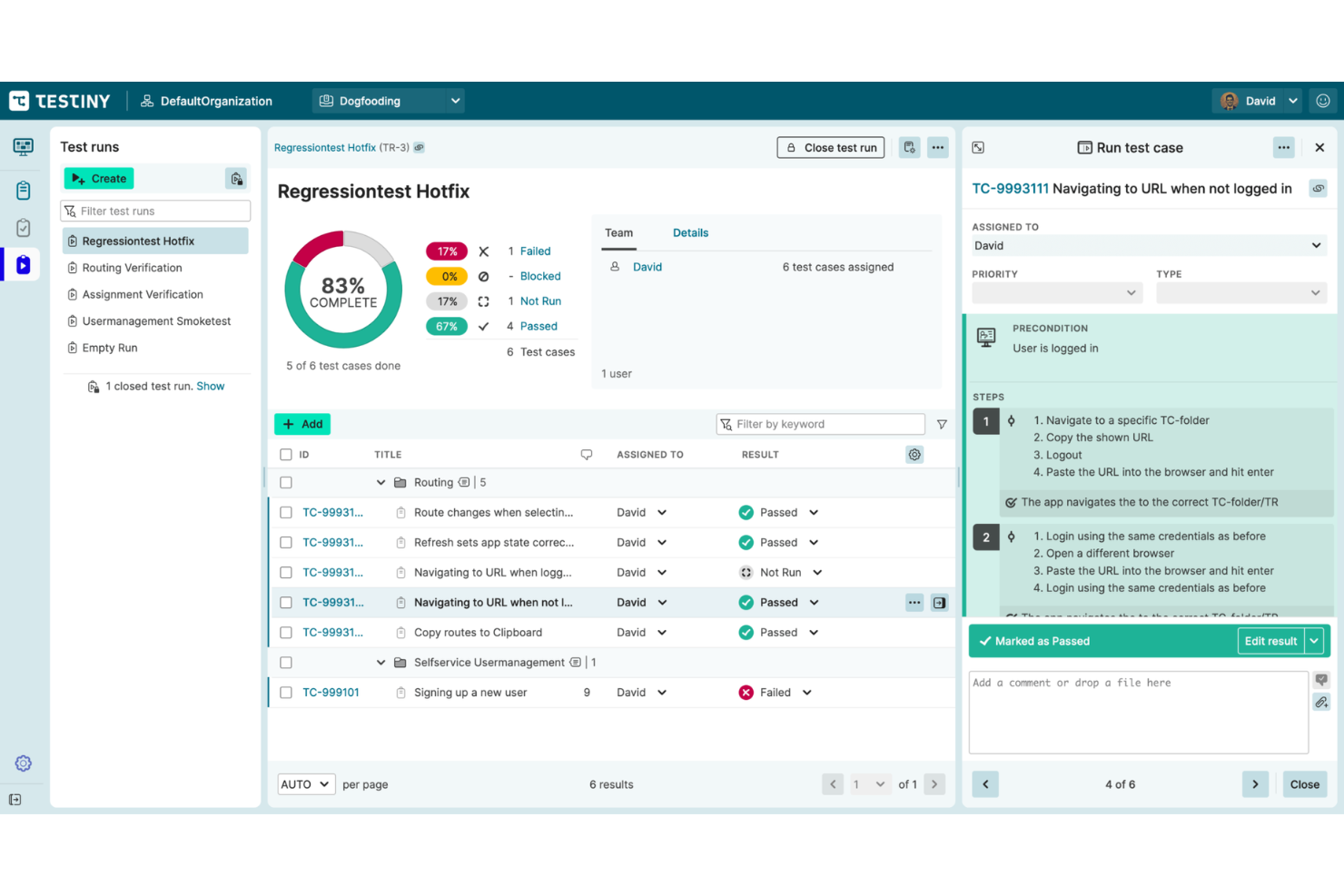1344x896 pixels.
Task: Open more options for the Run test case panel
Action: (x=1283, y=147)
